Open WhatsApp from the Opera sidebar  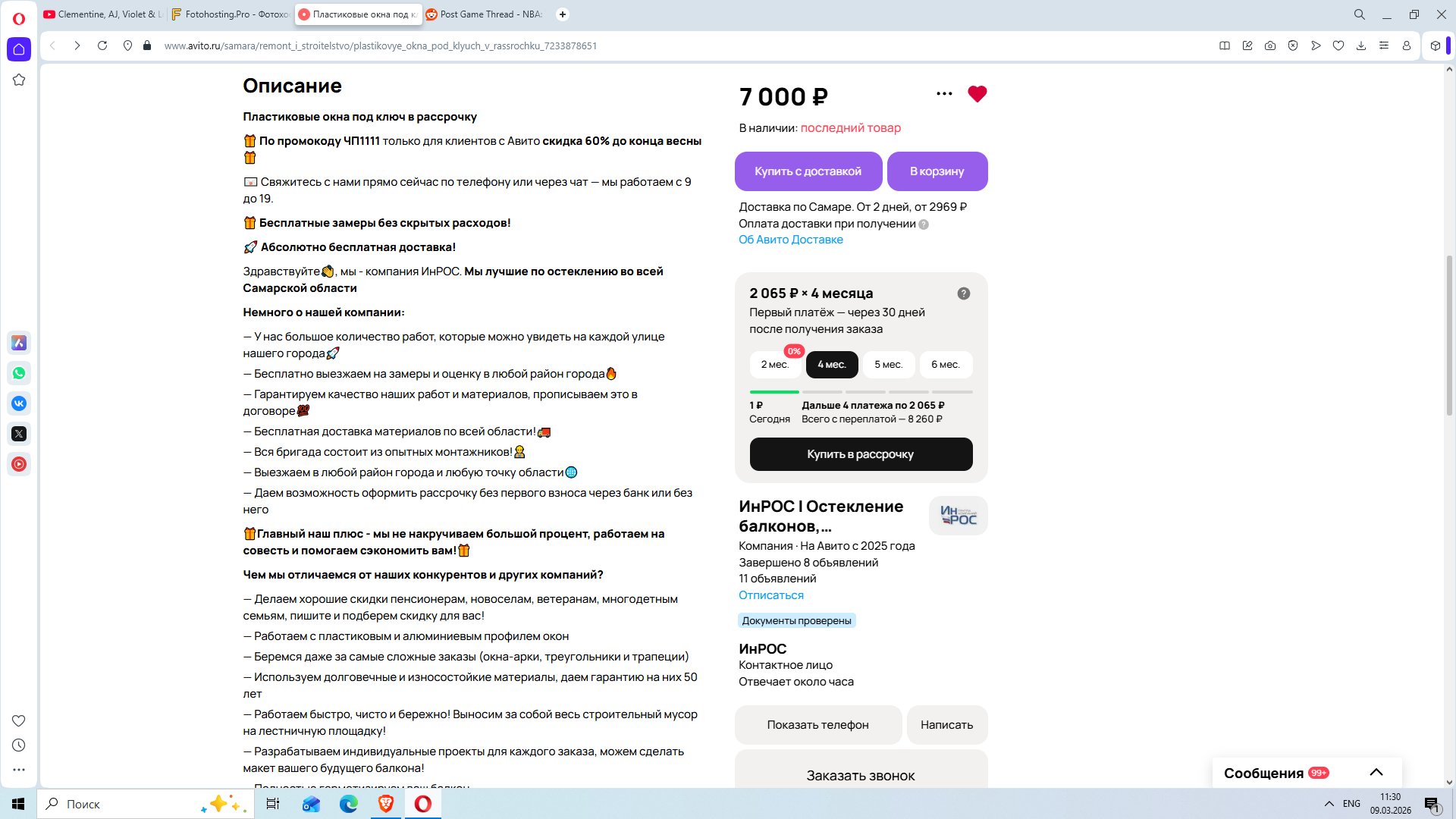[x=19, y=373]
